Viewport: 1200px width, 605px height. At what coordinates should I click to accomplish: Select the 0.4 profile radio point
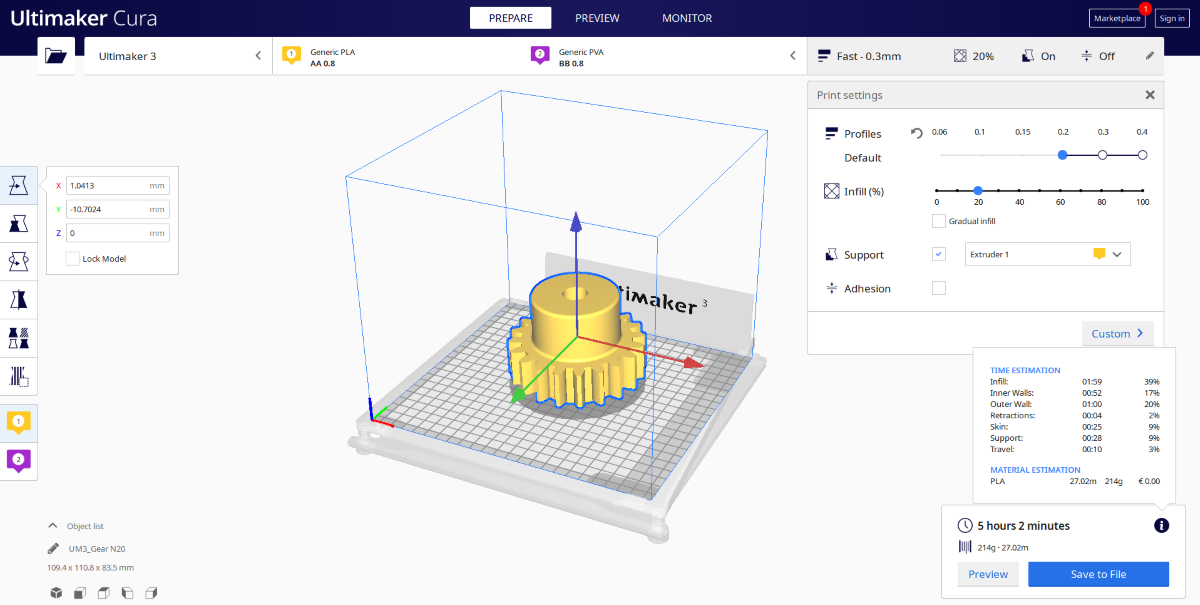(1142, 155)
